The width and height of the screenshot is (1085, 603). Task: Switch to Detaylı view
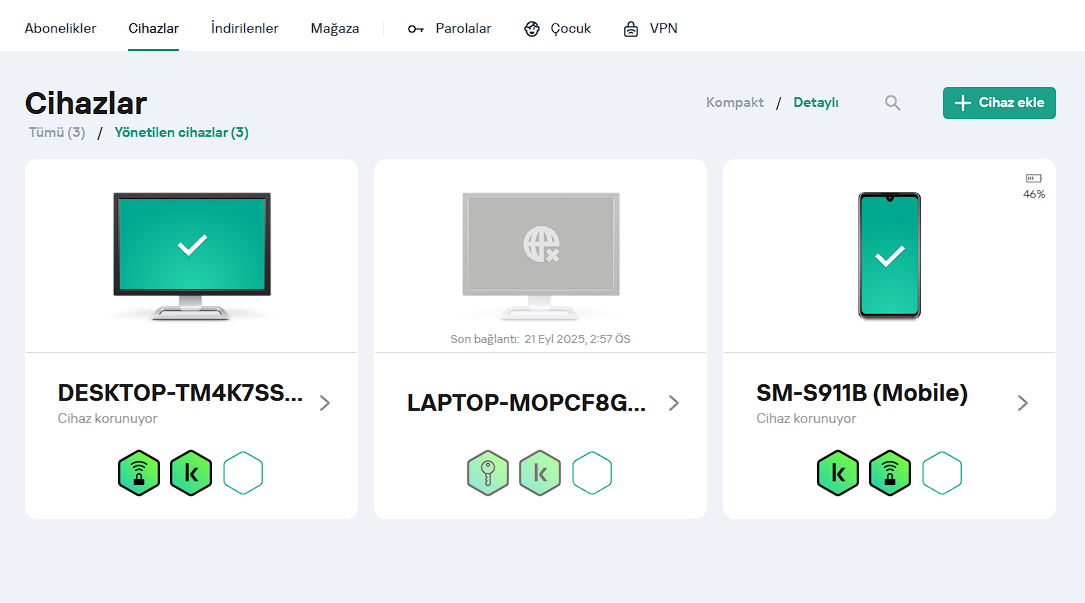(816, 102)
